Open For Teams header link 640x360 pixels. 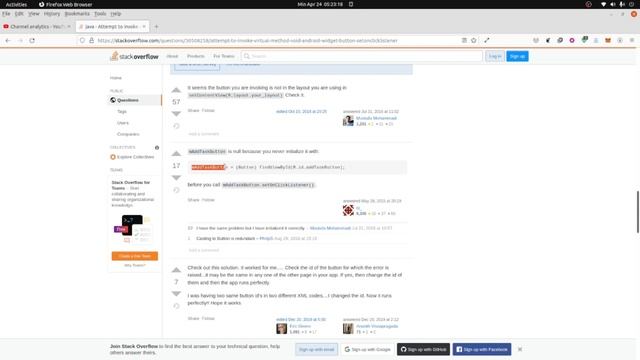point(224,56)
